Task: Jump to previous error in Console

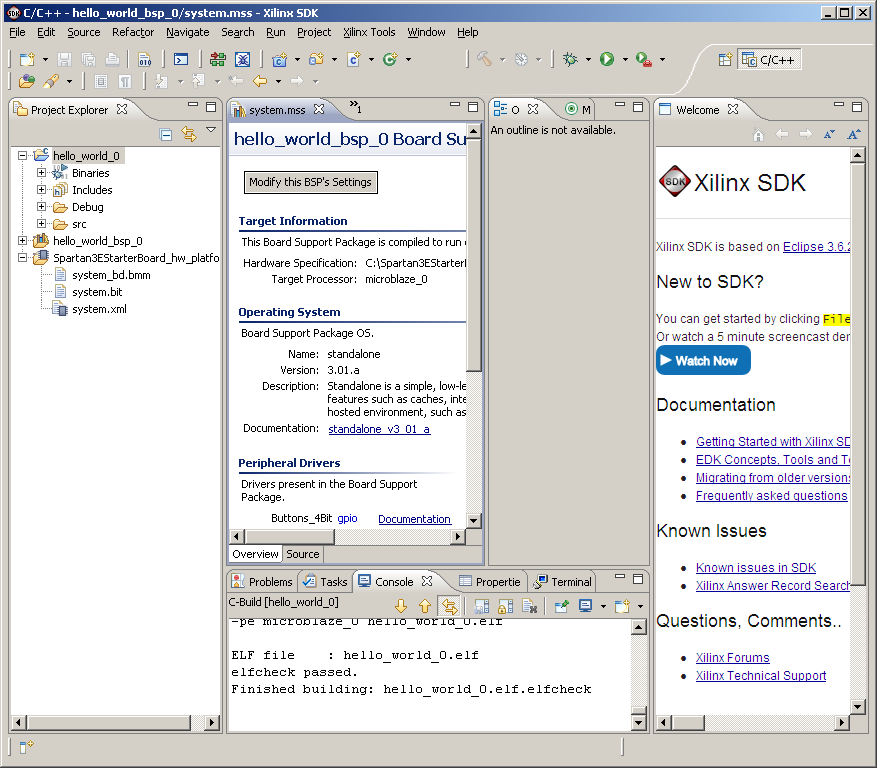Action: tap(425, 606)
